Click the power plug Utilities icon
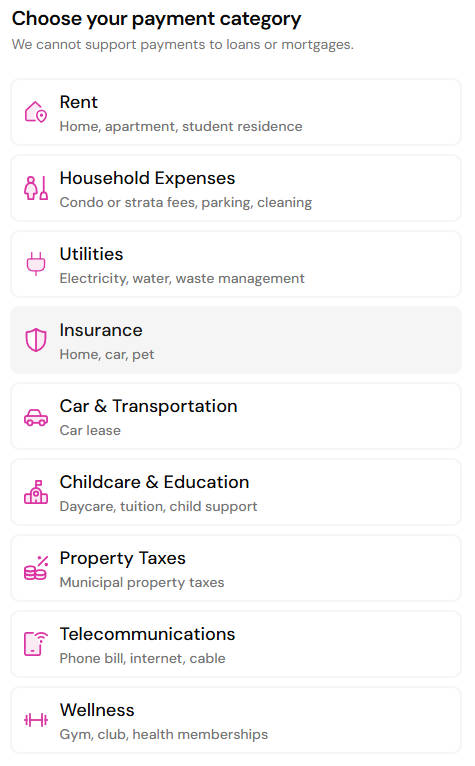This screenshot has height=766, width=475. pyautogui.click(x=36, y=264)
